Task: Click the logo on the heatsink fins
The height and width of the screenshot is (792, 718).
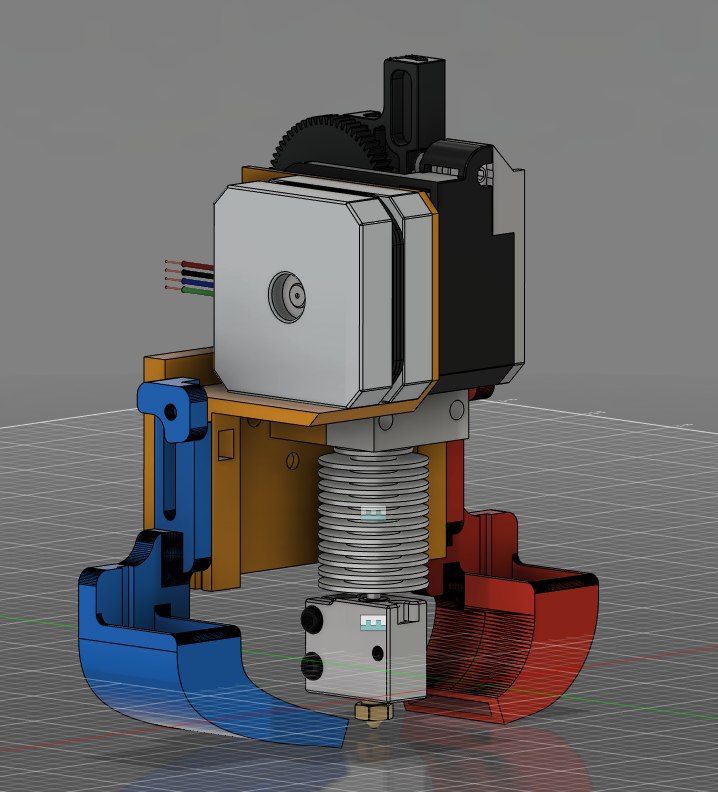Action: tap(374, 514)
